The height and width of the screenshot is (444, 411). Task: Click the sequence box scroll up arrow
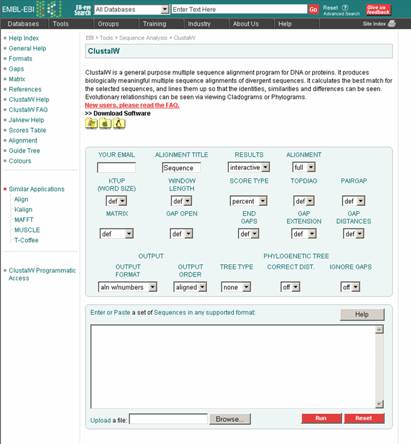379,330
